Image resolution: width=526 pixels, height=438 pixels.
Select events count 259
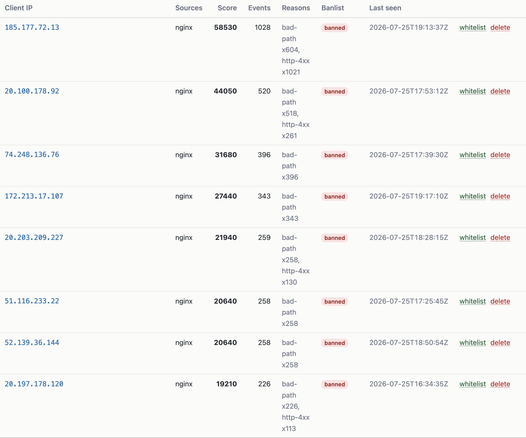264,237
